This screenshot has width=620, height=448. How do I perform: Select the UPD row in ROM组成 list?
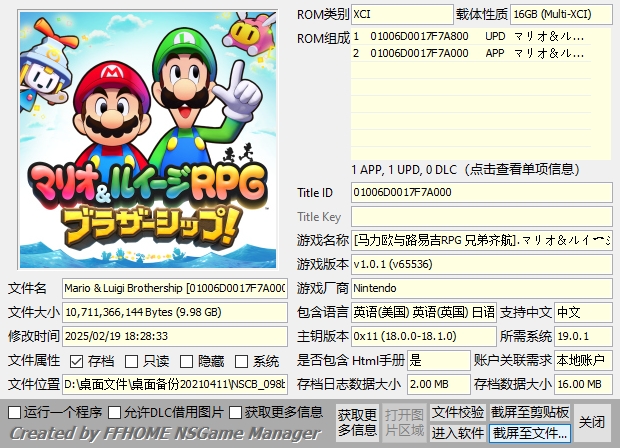click(480, 36)
